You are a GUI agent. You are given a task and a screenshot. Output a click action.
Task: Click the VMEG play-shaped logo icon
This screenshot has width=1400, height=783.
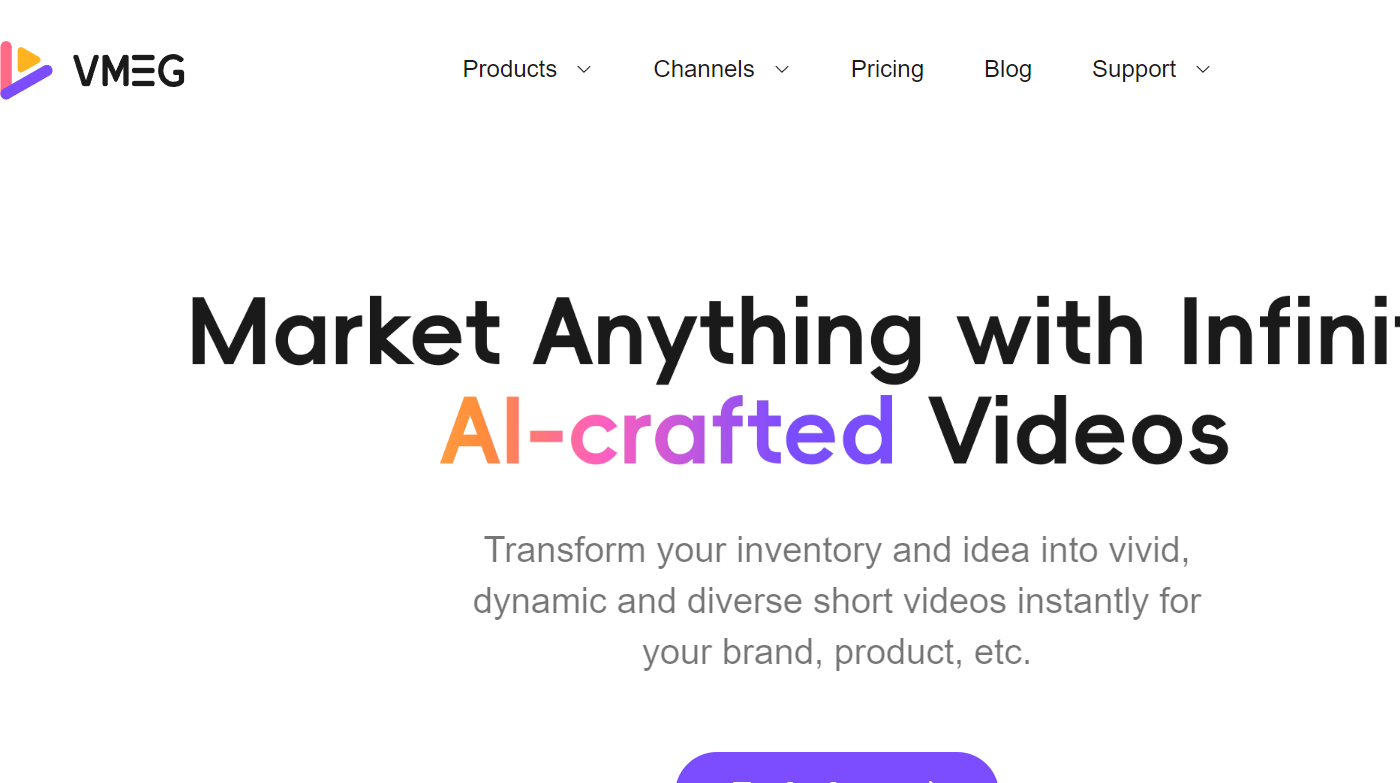point(26,70)
